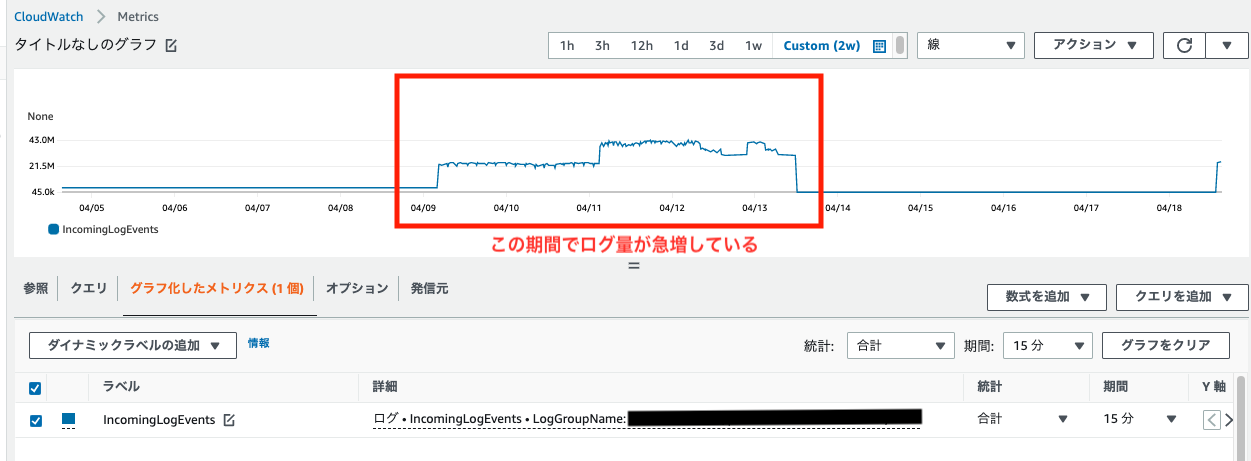Image resolution: width=1251 pixels, height=461 pixels.
Task: Click グラフをクリア button
Action: click(x=1167, y=345)
